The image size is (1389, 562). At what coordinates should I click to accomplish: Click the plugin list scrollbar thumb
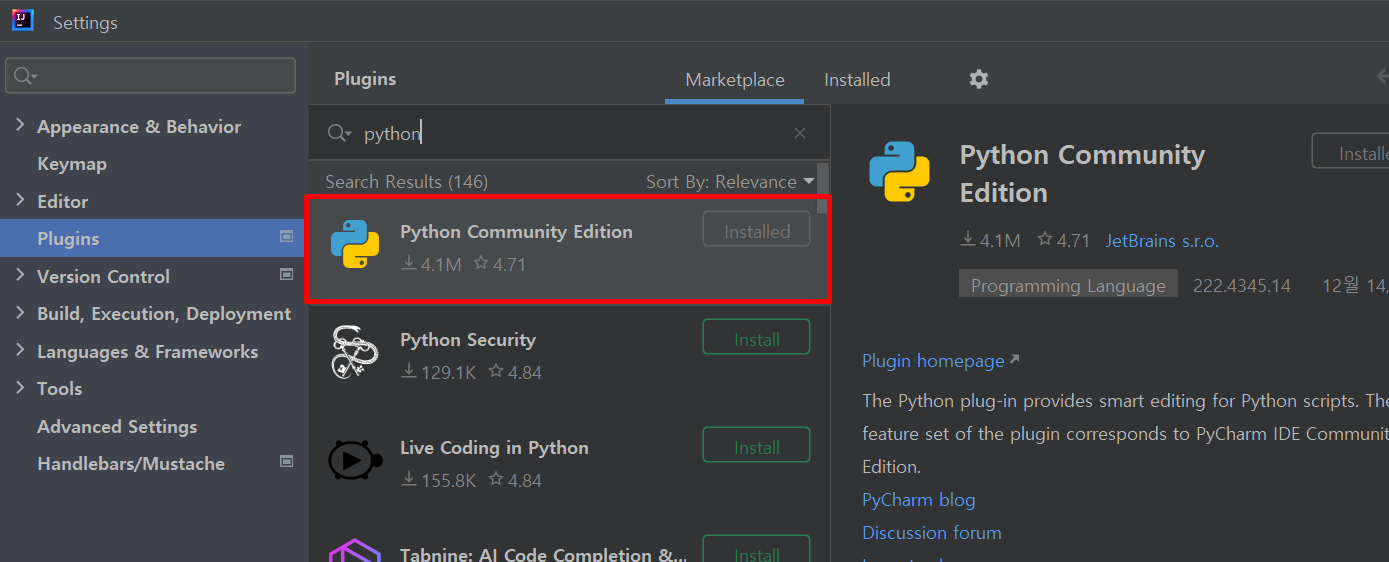[x=822, y=187]
